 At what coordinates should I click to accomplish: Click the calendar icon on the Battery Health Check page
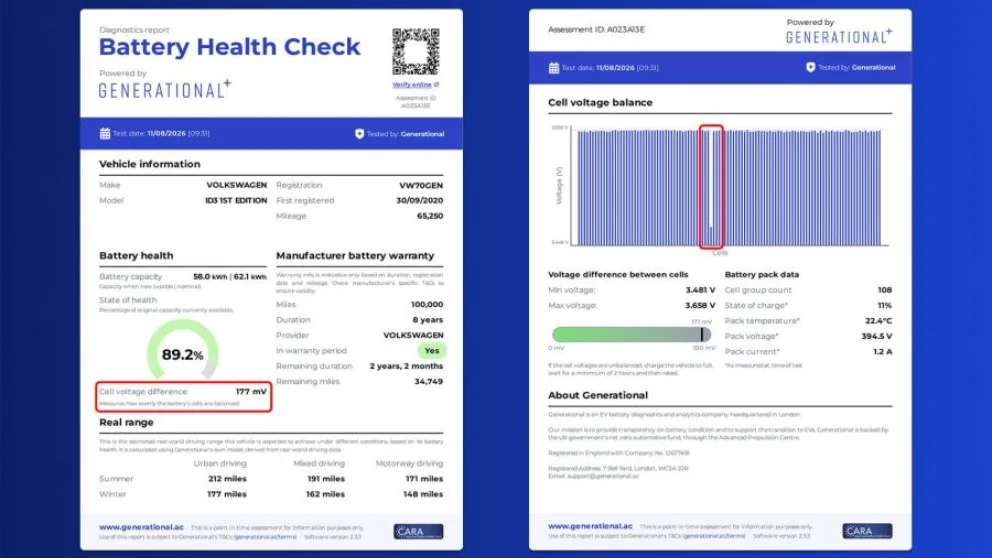pos(105,133)
